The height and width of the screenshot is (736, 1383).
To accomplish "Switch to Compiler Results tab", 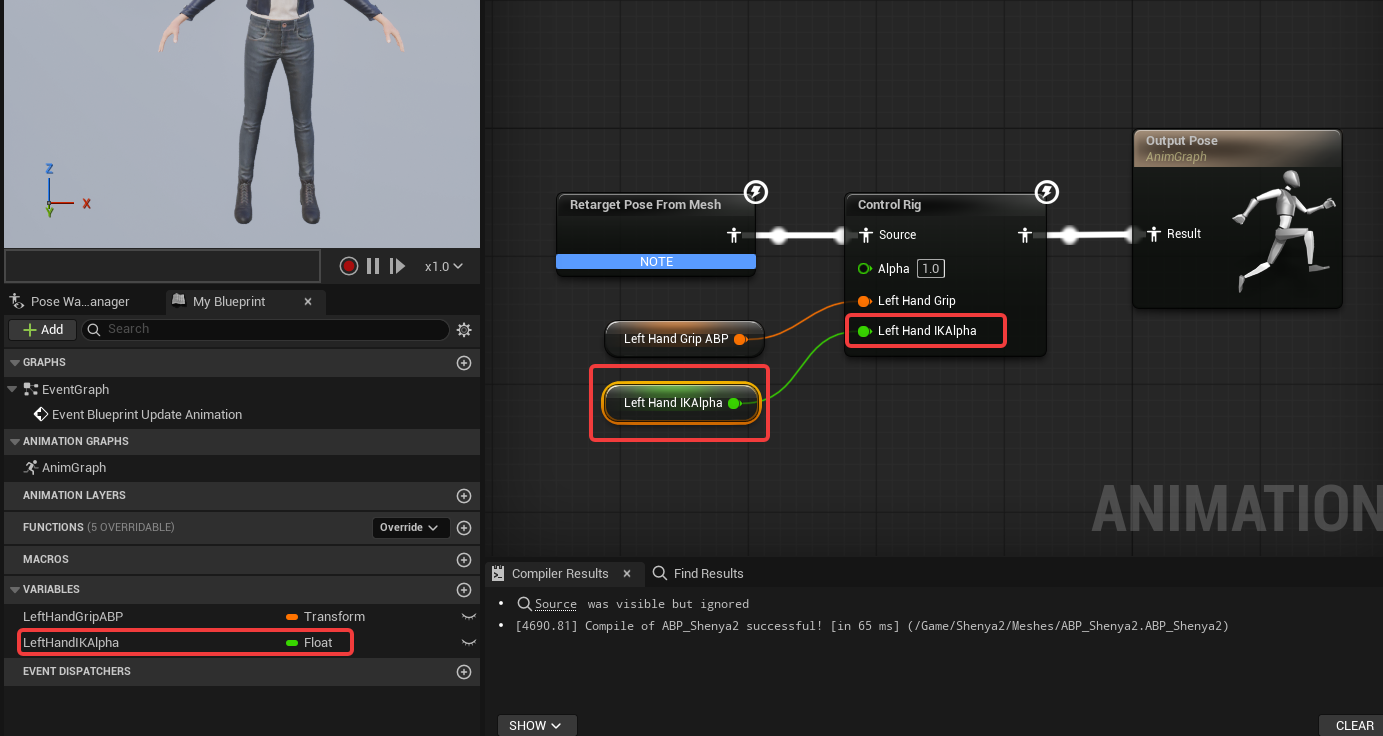I will pos(559,573).
